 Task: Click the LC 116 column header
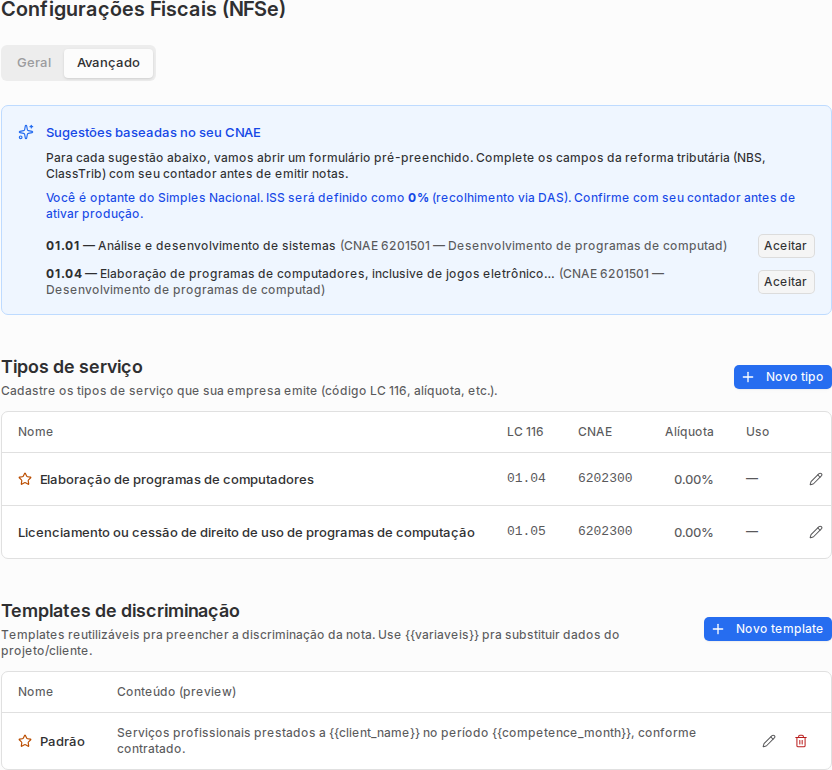coord(525,431)
